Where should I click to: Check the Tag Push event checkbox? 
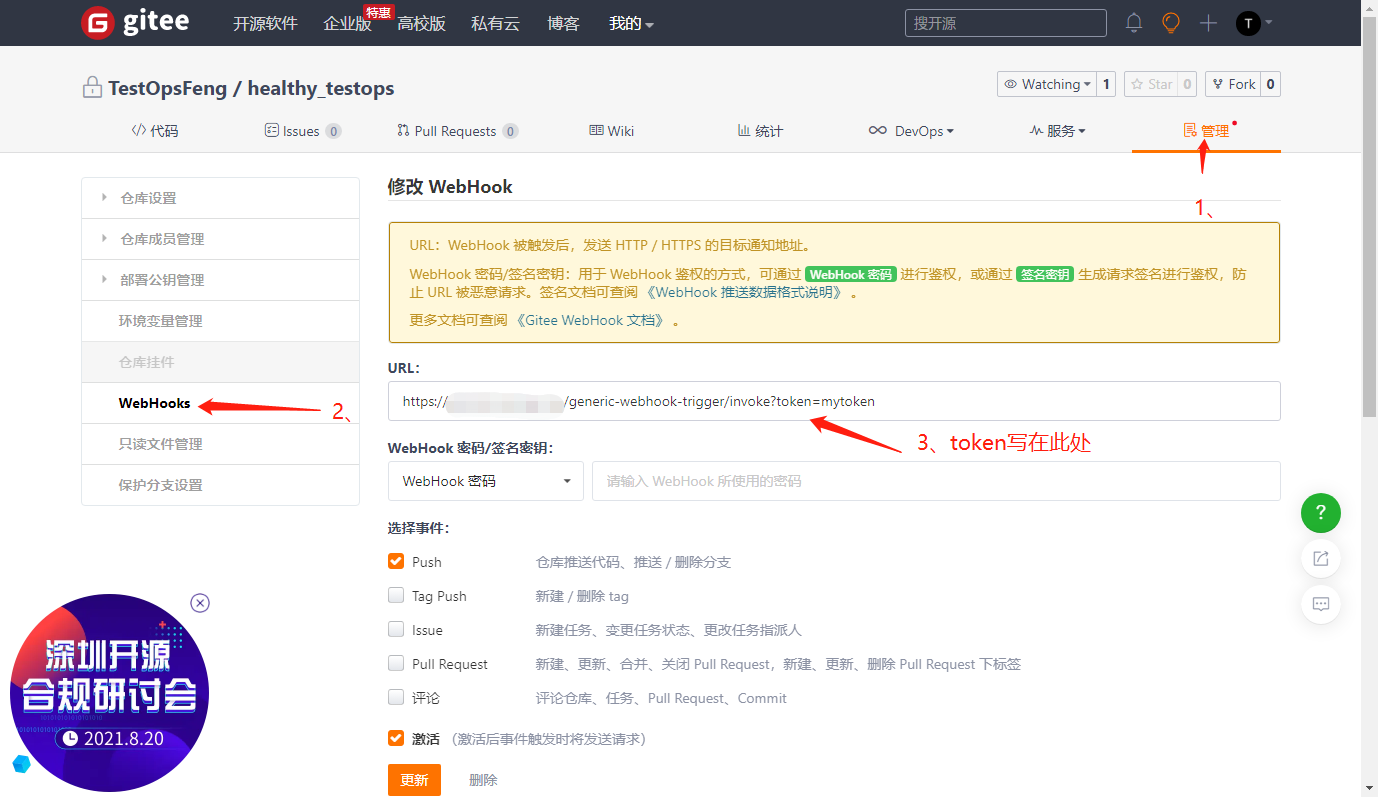pos(396,595)
